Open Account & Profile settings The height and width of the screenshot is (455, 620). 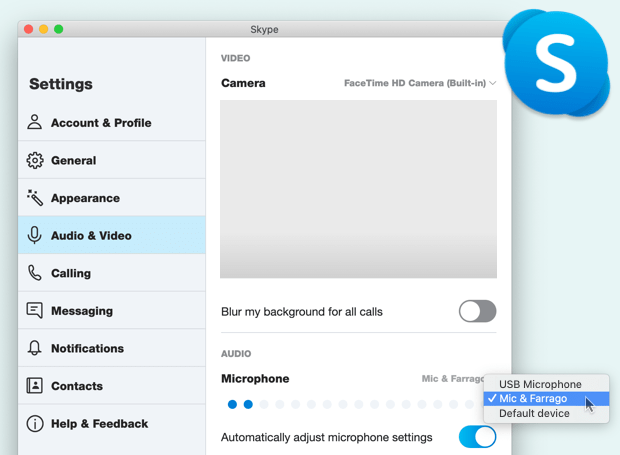(112, 123)
